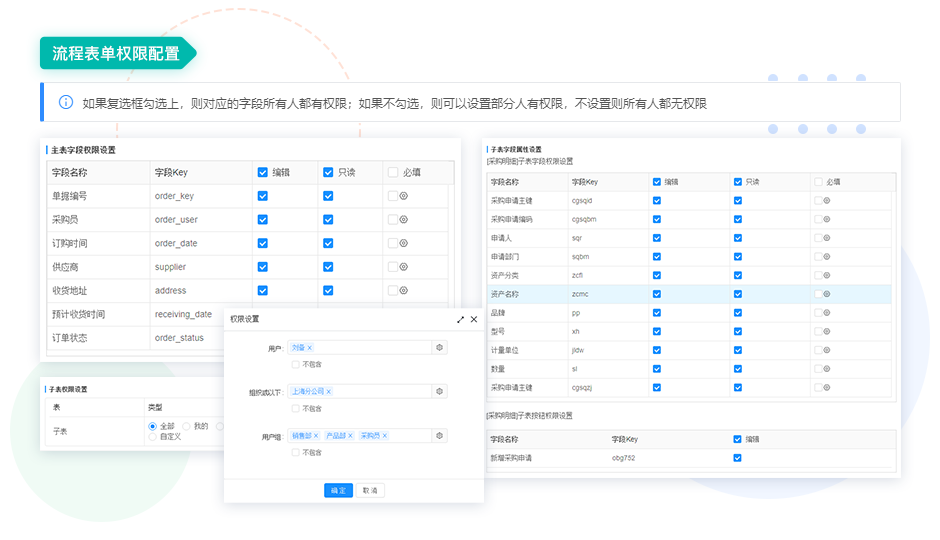Check 不包含 under the 组织或以下 field
Screen dimensions: 940x540
[x=296, y=409]
